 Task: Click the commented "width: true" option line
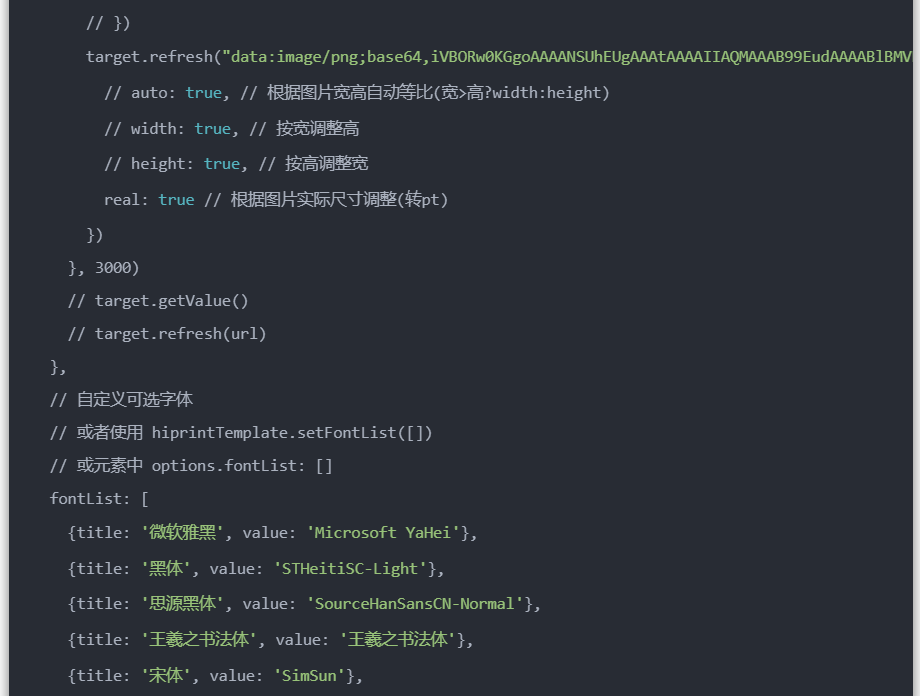(231, 129)
